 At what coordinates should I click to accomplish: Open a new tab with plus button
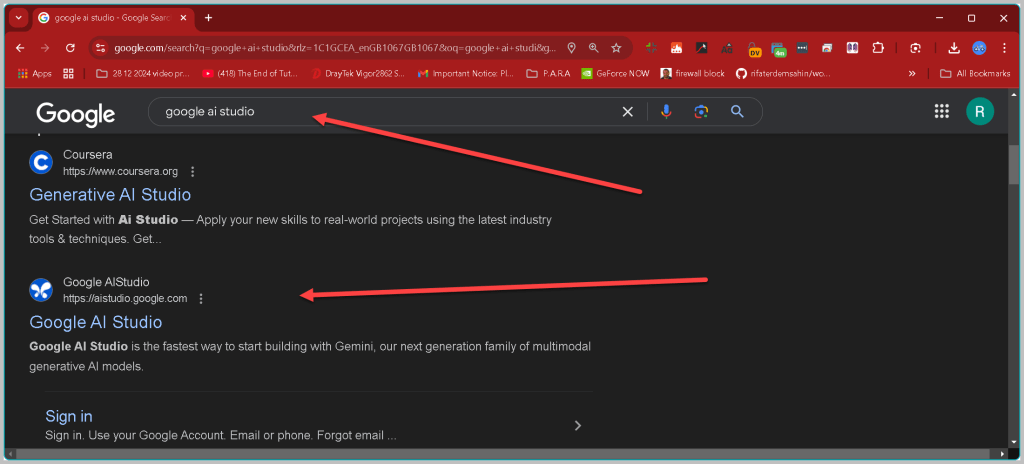tap(208, 18)
